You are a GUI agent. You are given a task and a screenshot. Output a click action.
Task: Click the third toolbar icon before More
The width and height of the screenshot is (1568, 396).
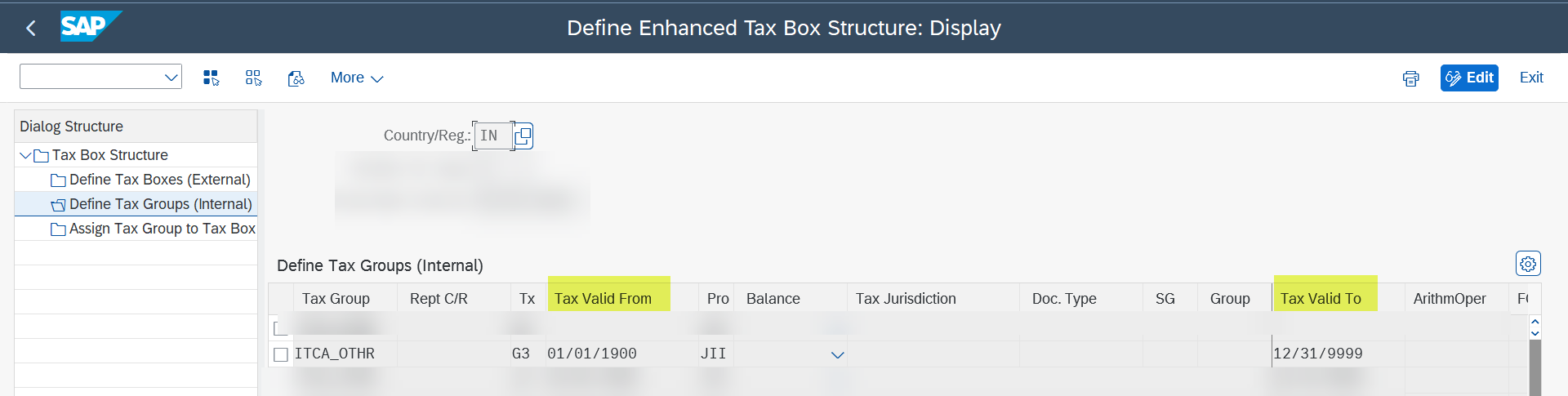click(x=296, y=78)
